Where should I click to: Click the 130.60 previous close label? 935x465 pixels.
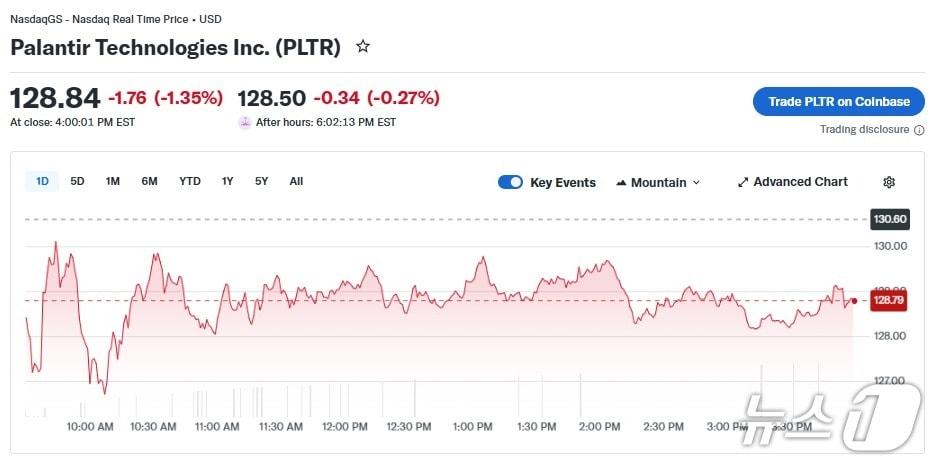pos(889,219)
